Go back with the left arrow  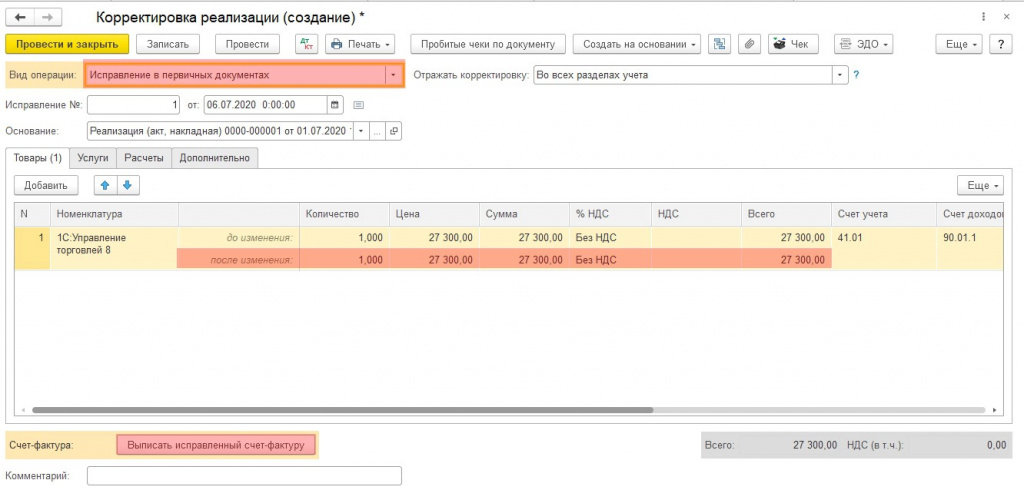click(x=19, y=17)
